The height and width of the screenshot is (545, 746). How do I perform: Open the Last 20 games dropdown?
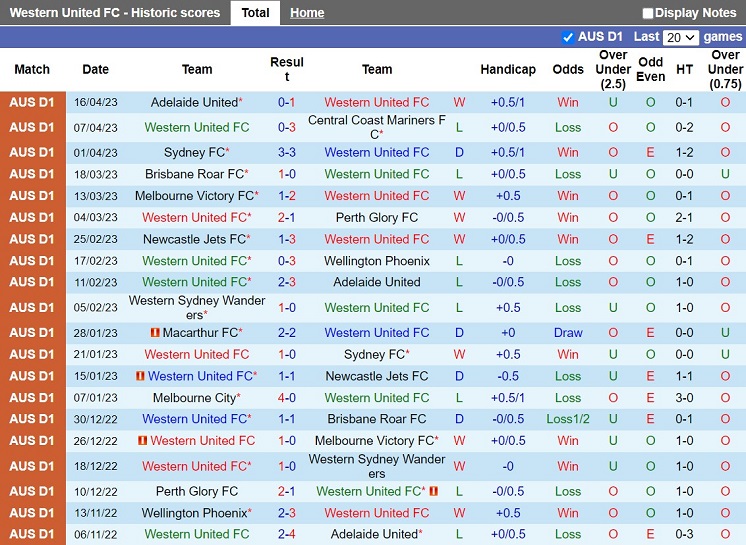tap(680, 37)
